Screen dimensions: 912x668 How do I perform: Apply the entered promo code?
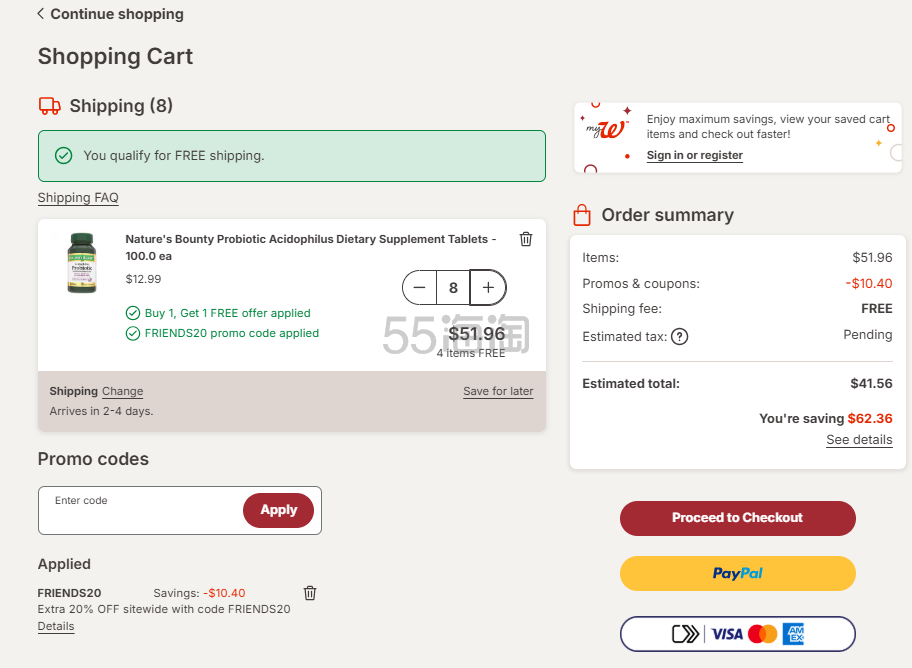pos(278,510)
